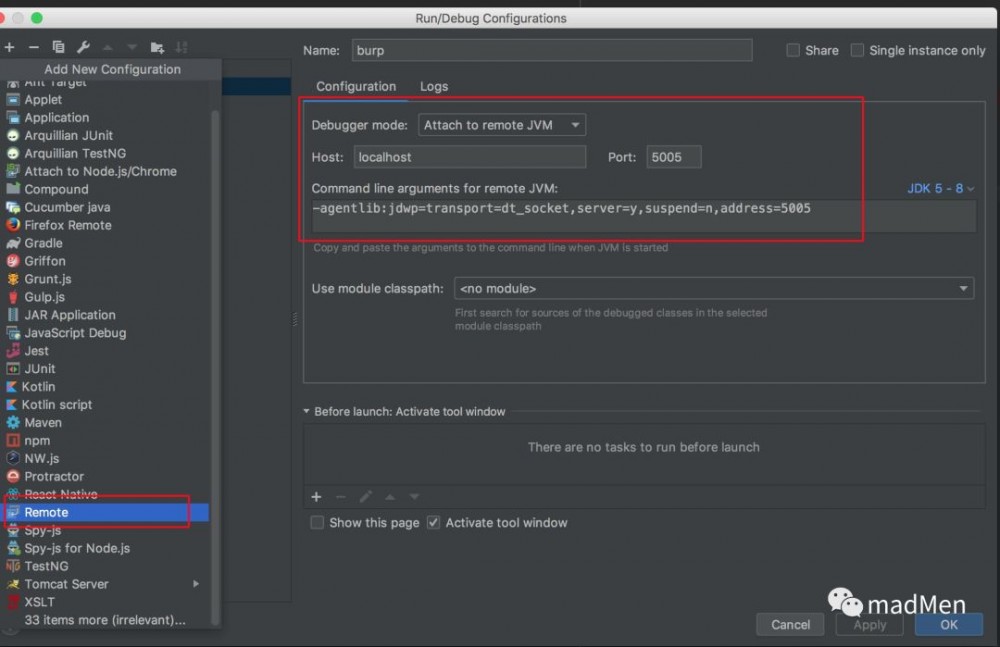Image resolution: width=1000 pixels, height=647 pixels.
Task: Click the OK button
Action: coord(948,625)
